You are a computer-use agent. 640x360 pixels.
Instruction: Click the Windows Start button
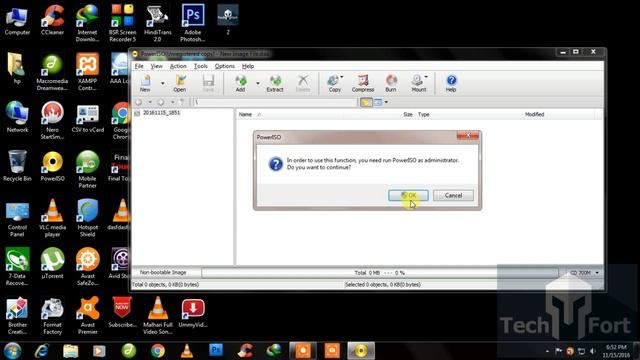click(12, 351)
